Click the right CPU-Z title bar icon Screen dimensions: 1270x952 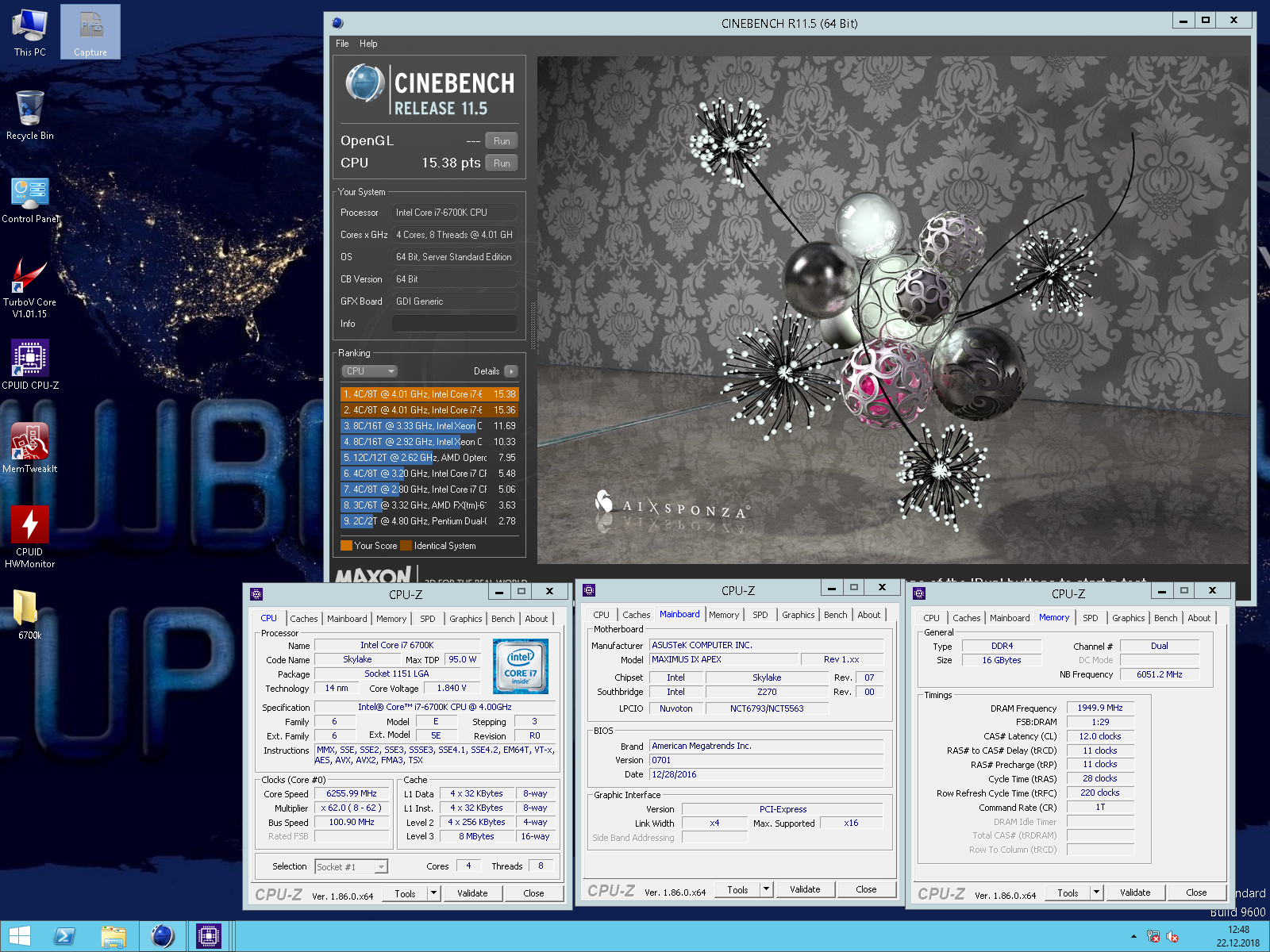[919, 593]
